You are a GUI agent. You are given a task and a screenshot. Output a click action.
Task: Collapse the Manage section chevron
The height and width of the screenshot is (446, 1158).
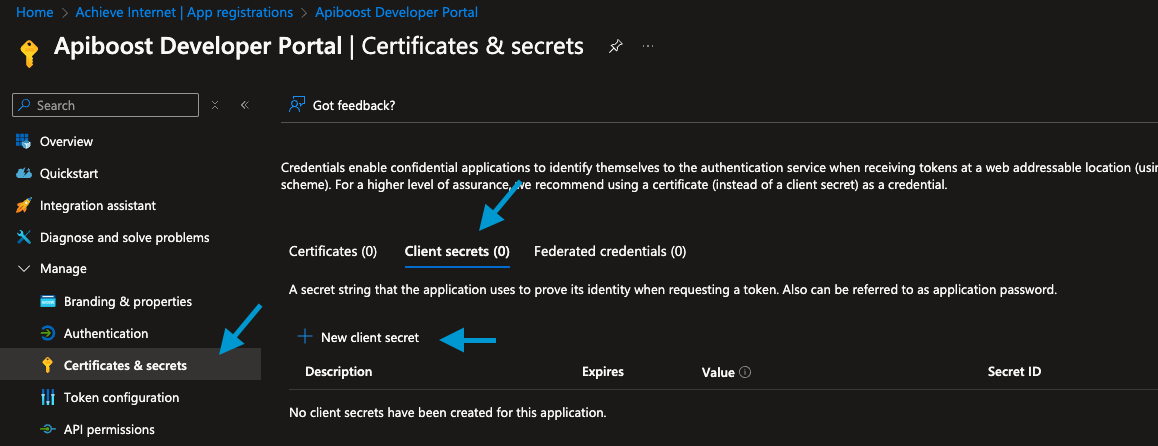tap(24, 269)
